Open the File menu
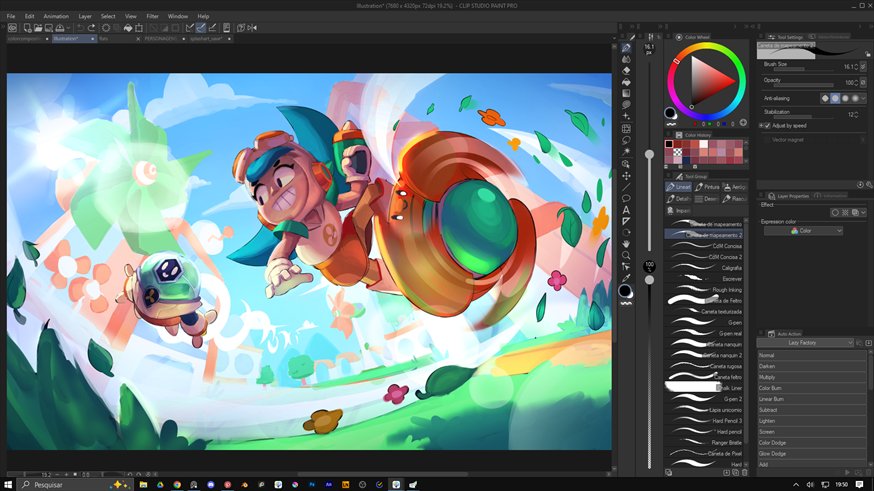Viewport: 874px width, 491px height. coord(11,16)
